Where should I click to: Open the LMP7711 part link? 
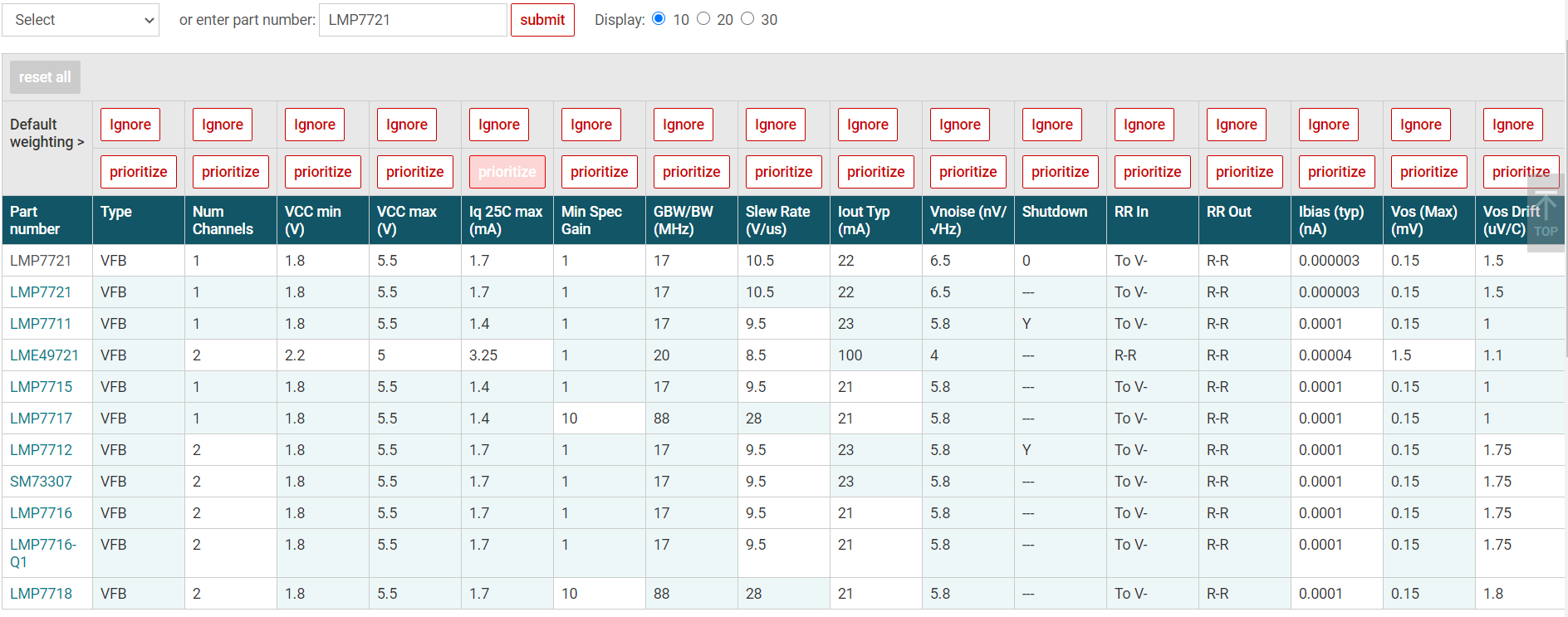(x=41, y=324)
